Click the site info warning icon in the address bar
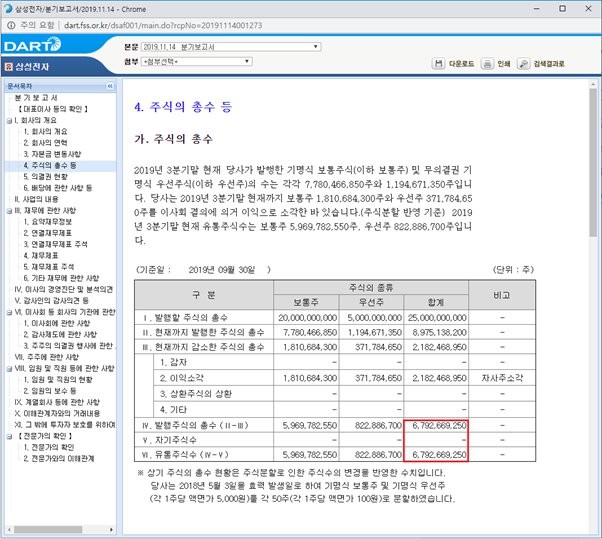602x539 pixels. point(10,24)
